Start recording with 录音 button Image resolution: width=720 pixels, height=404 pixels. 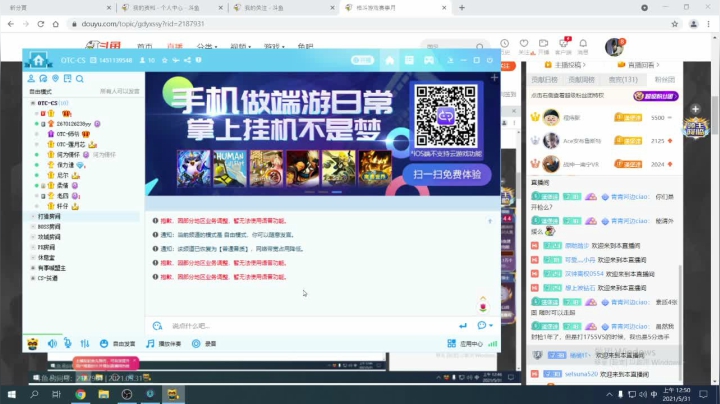tap(204, 343)
